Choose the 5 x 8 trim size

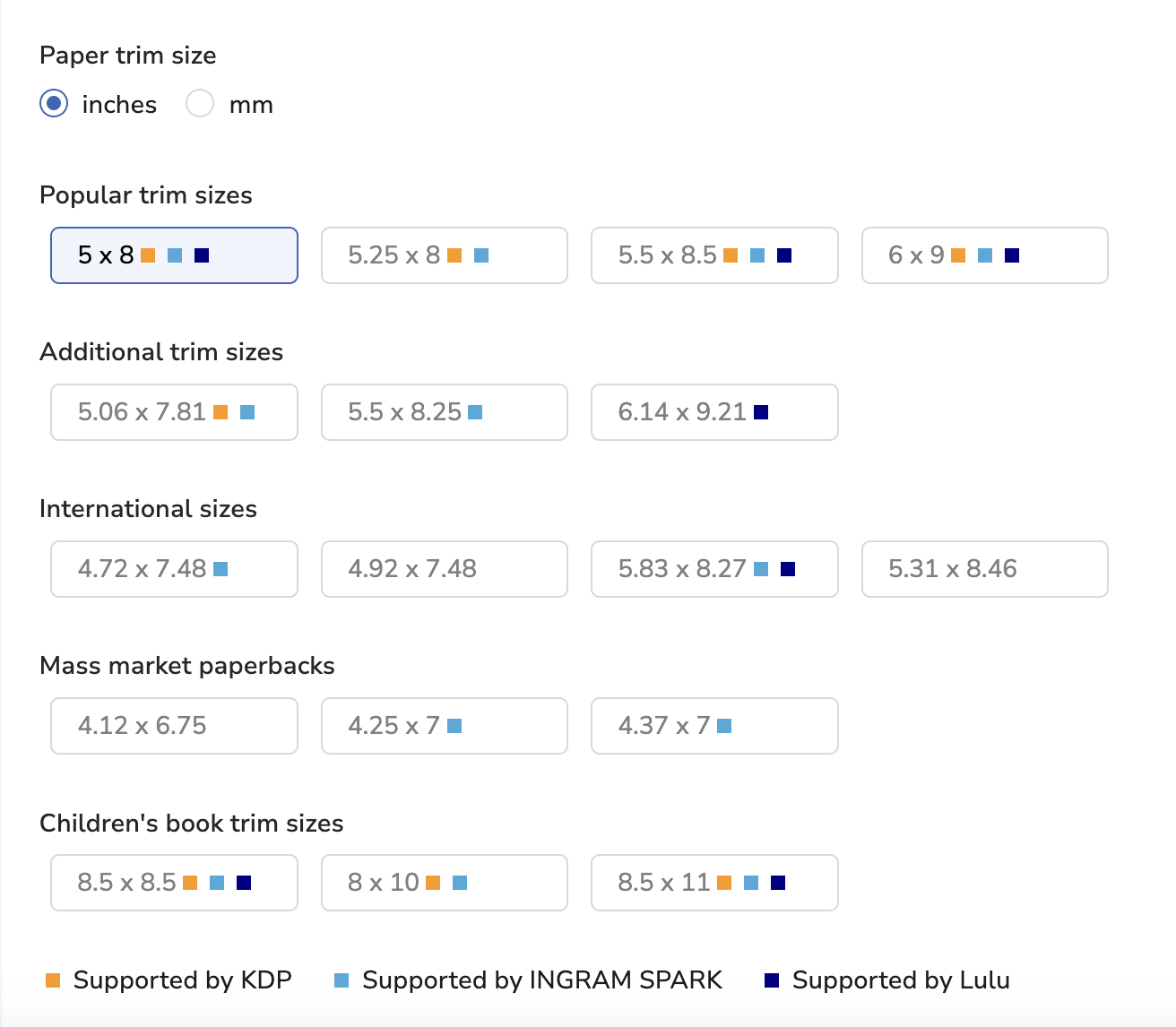coord(174,255)
